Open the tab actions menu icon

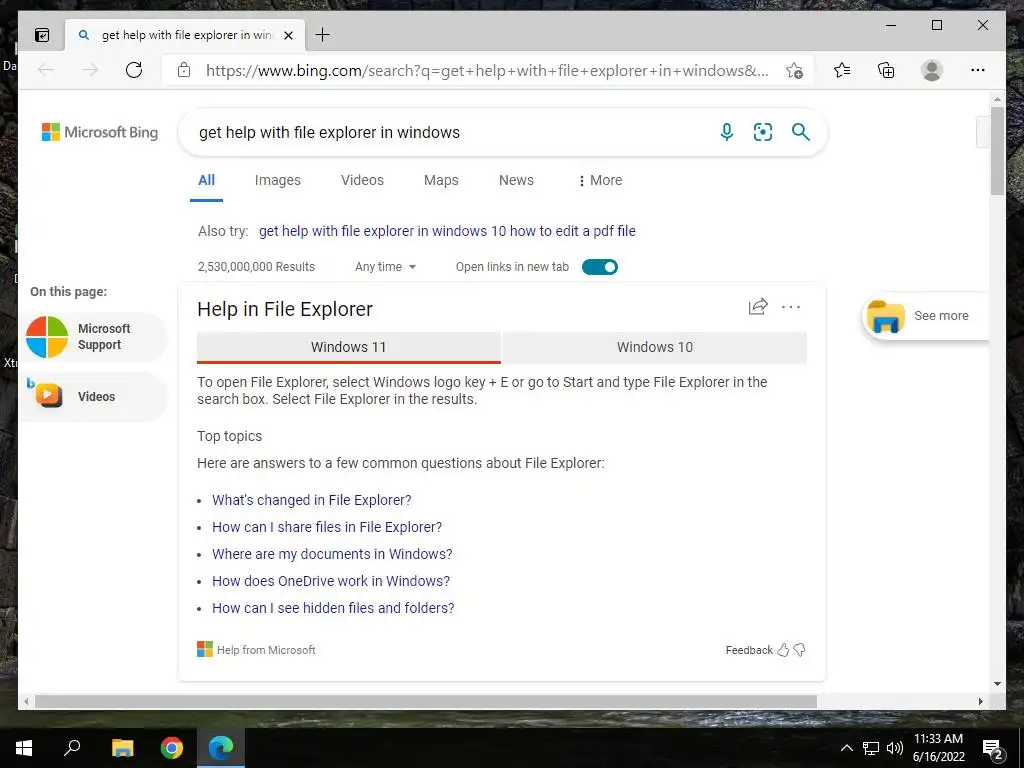42,35
